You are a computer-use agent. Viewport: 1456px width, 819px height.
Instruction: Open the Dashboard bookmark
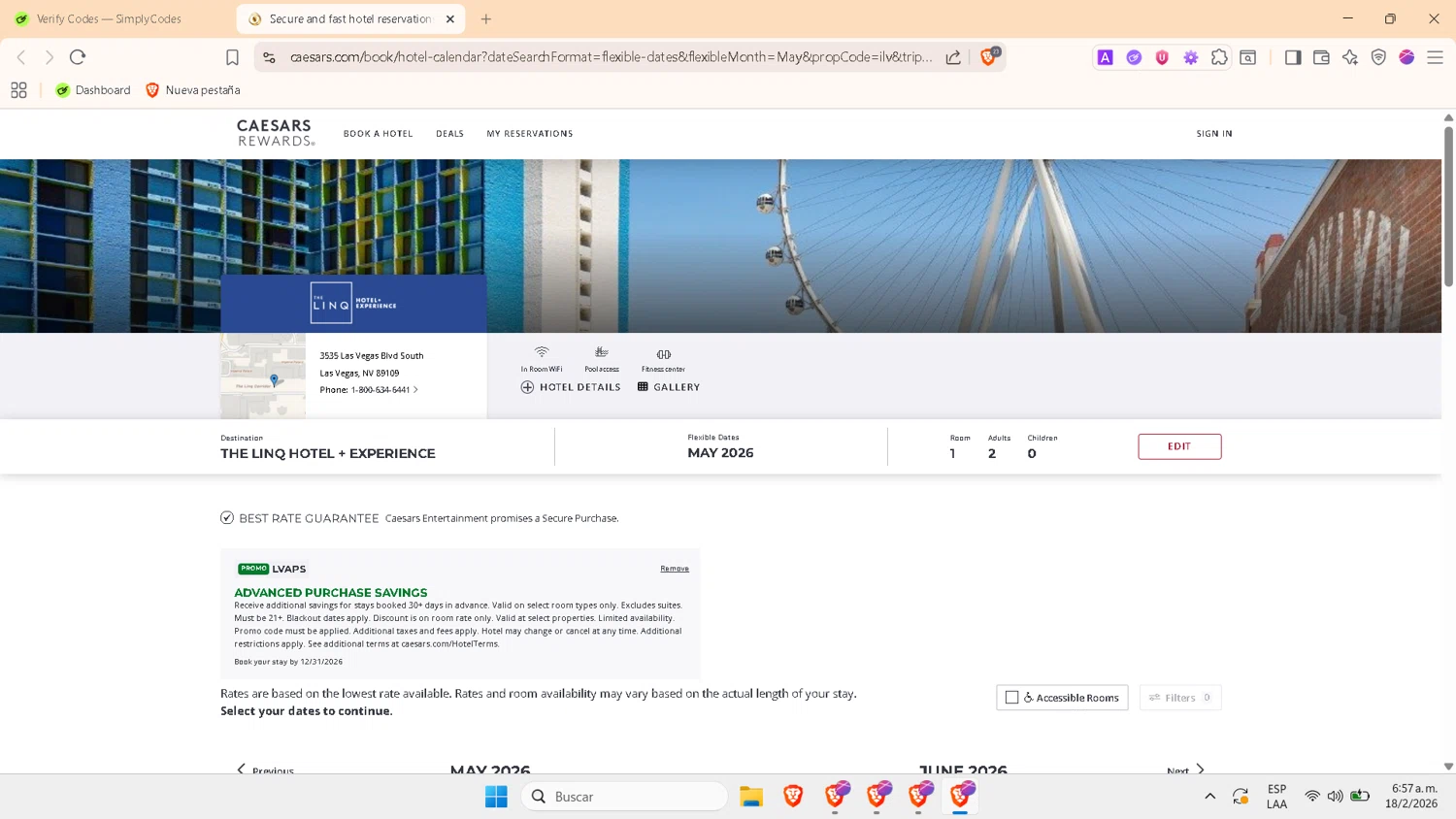pos(93,90)
